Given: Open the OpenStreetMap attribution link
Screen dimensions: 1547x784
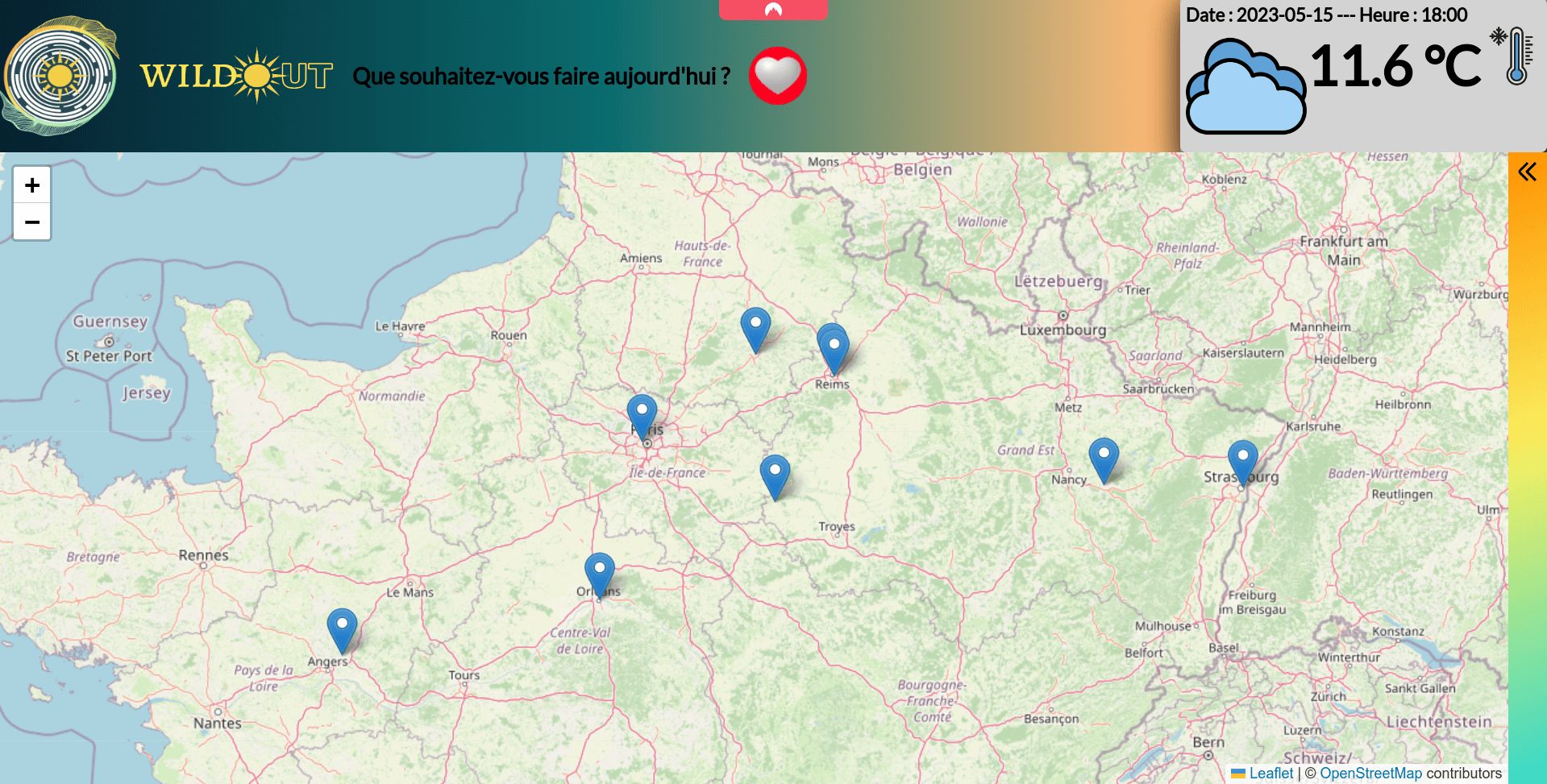Looking at the screenshot, I should coord(1370,774).
